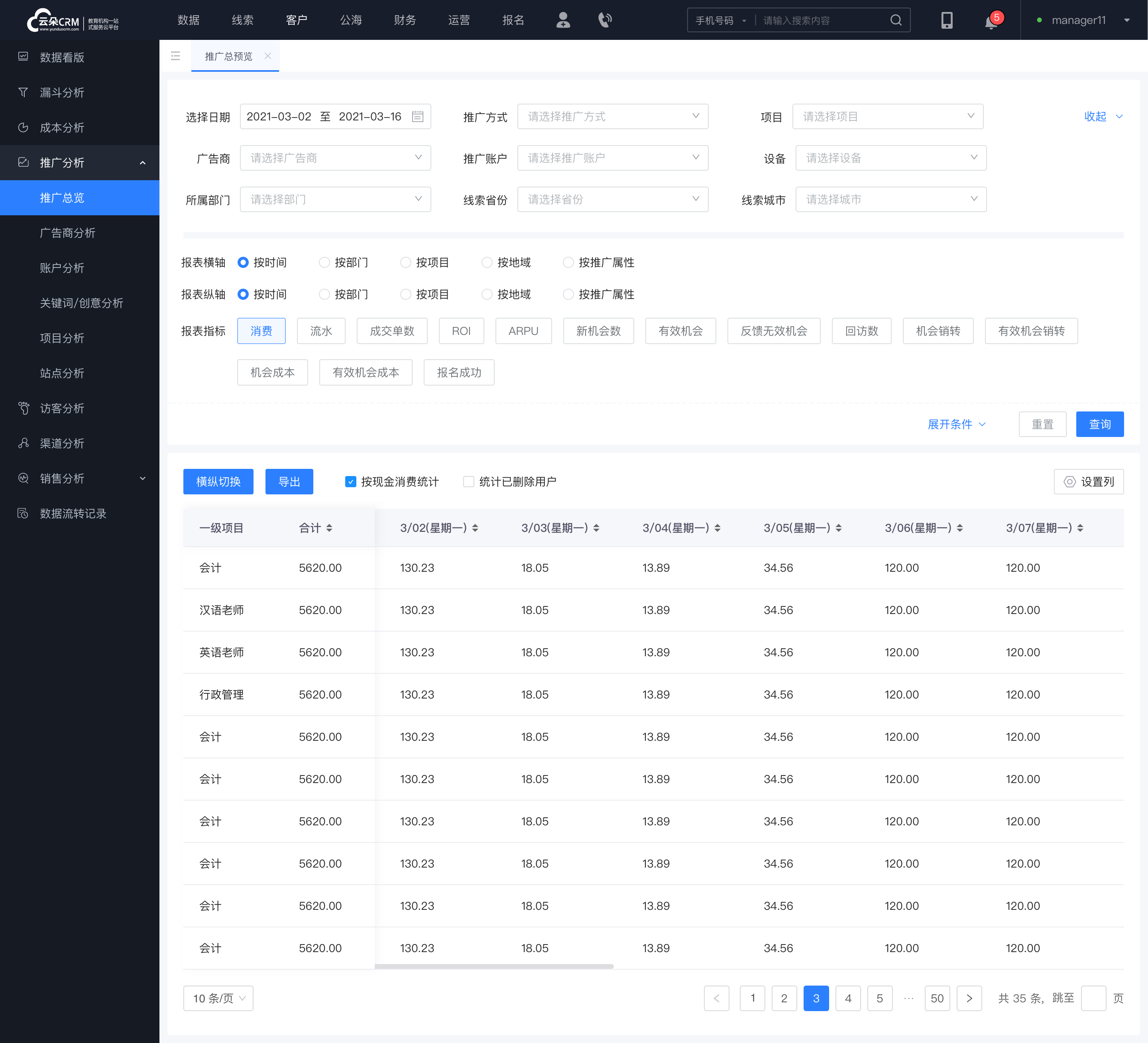Click 导出 export button
This screenshot has width=1148, height=1043.
(x=290, y=481)
